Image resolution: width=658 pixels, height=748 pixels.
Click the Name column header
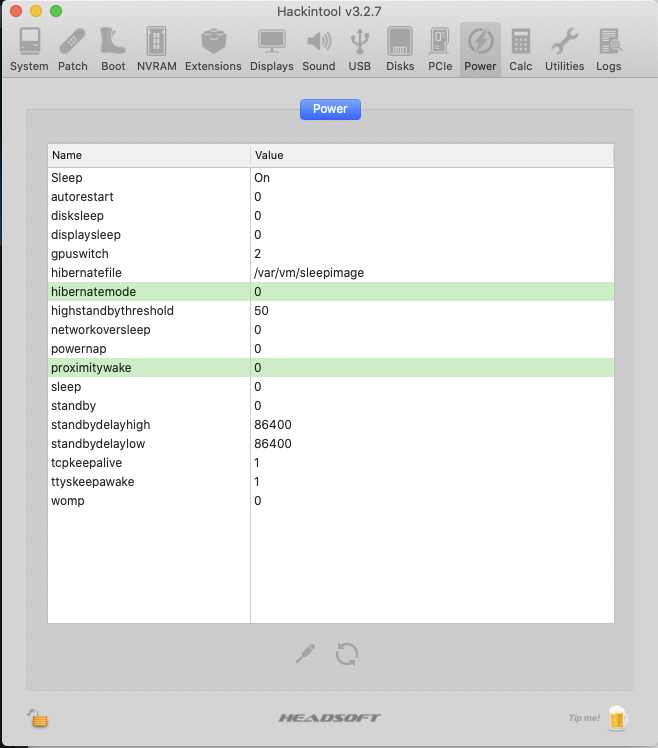(x=149, y=156)
